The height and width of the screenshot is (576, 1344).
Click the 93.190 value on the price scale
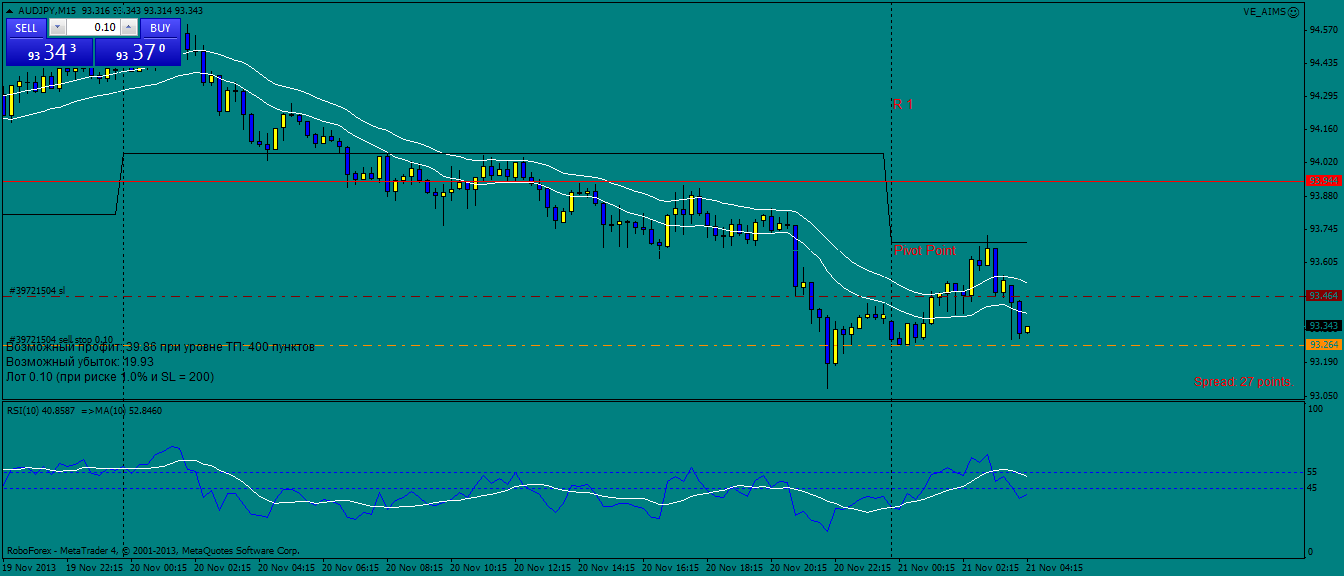click(1324, 362)
